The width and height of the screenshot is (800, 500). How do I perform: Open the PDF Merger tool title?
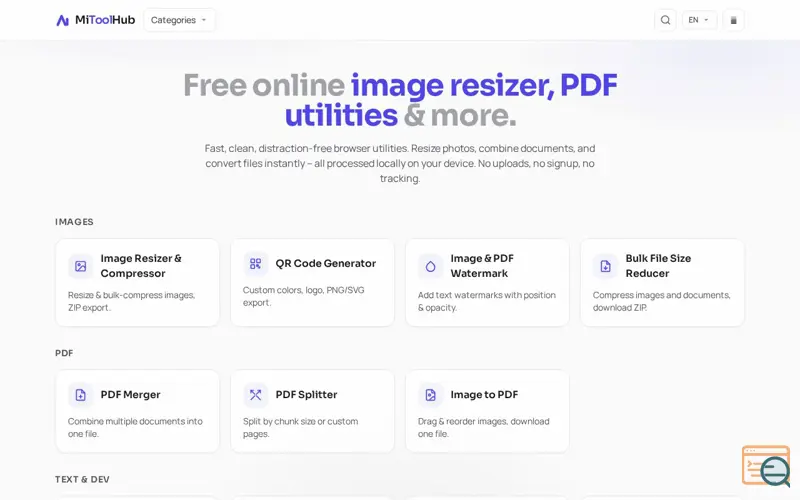130,394
